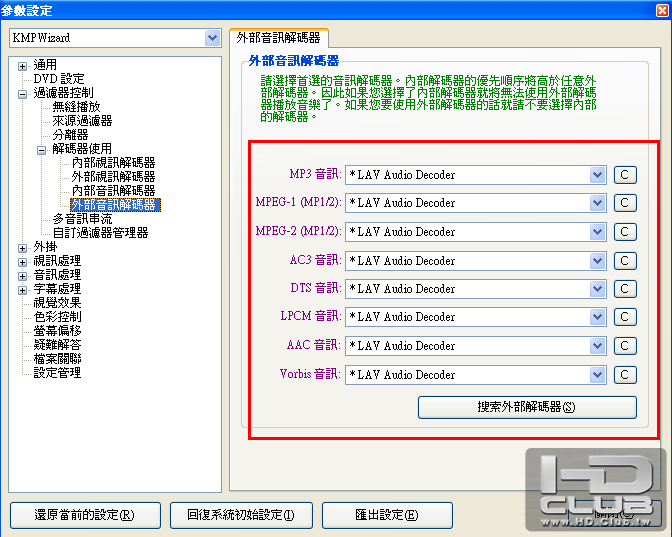Open the MPEG-1 (MP1/2) decoder dropdown
Image resolution: width=672 pixels, height=537 pixels.
(x=597, y=203)
